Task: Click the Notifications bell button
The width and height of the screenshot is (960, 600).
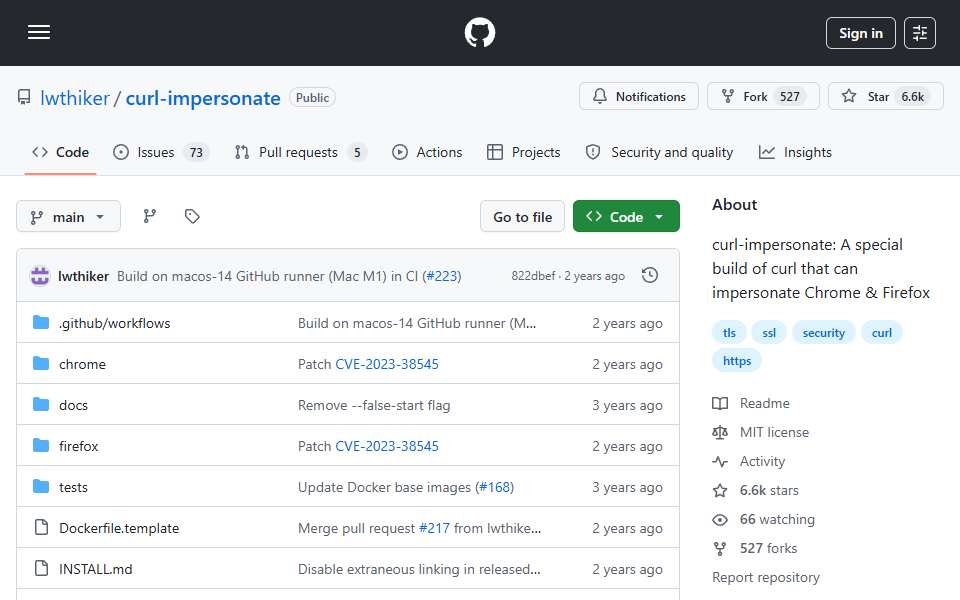Action: click(639, 97)
